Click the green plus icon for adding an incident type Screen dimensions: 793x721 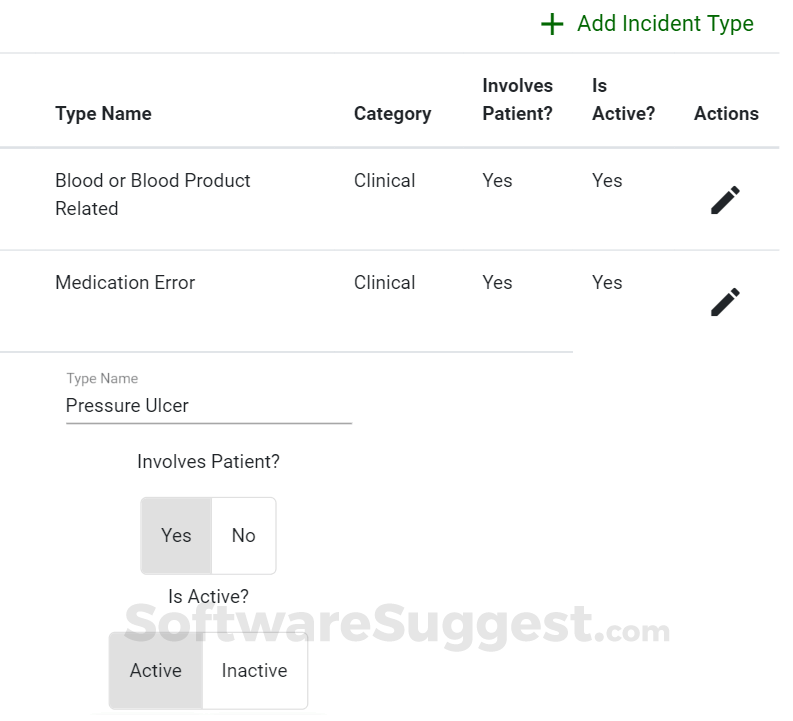click(552, 24)
